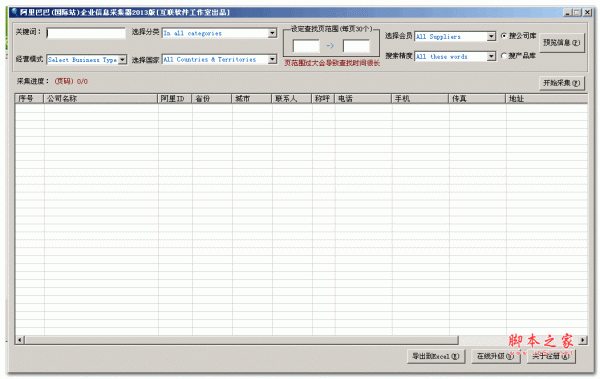Click the end page range field
The image size is (600, 379).
[x=356, y=46]
